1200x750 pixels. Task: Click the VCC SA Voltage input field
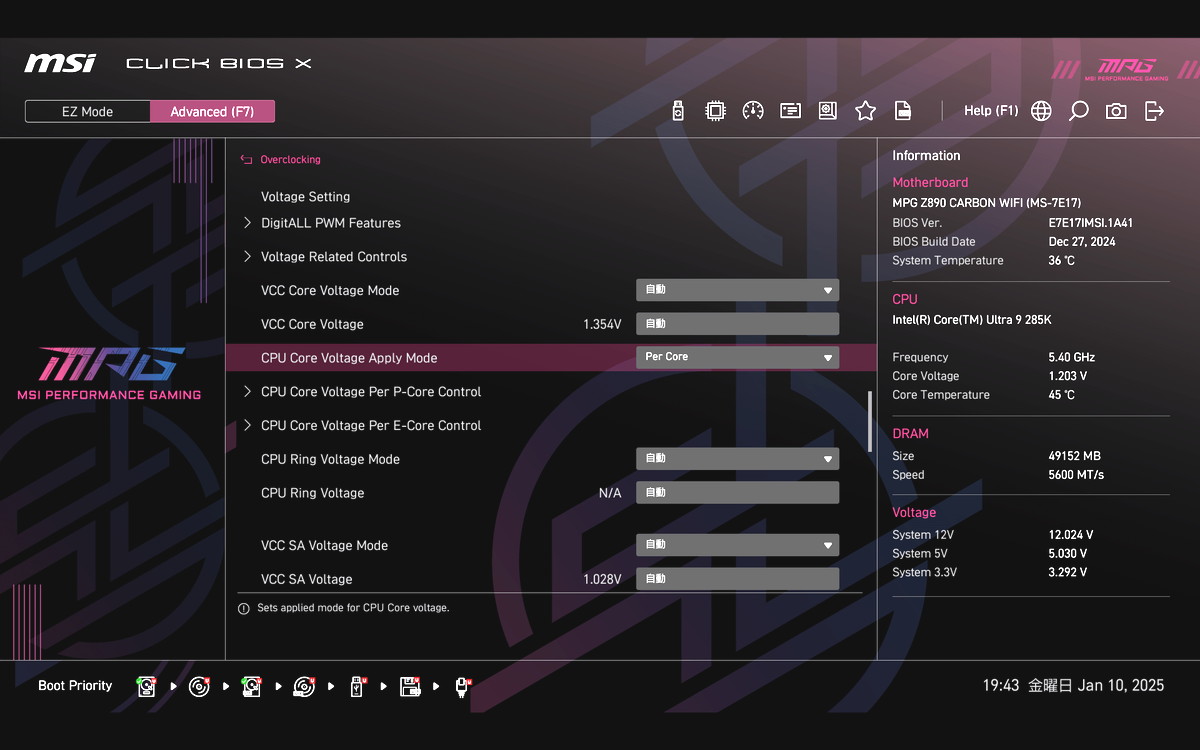point(738,579)
